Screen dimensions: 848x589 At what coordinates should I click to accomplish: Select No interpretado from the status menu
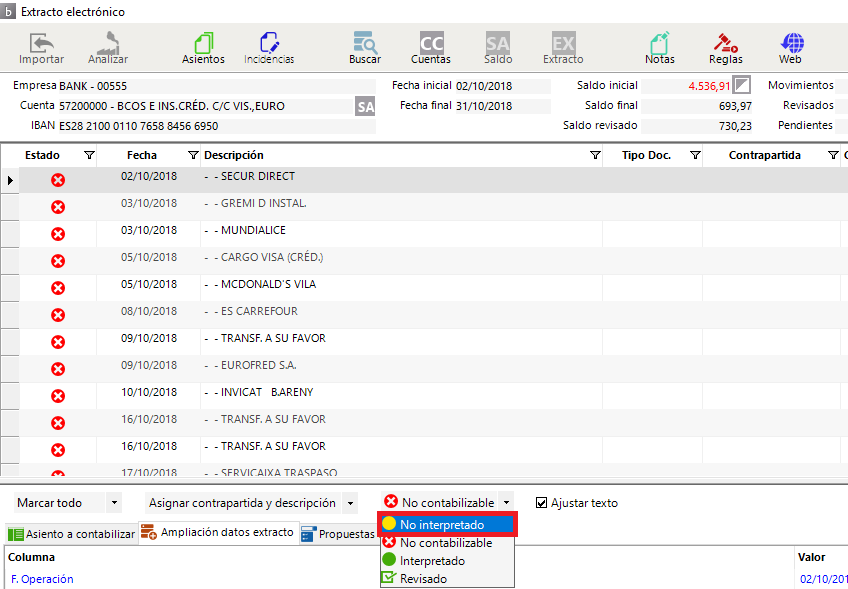[x=448, y=525]
